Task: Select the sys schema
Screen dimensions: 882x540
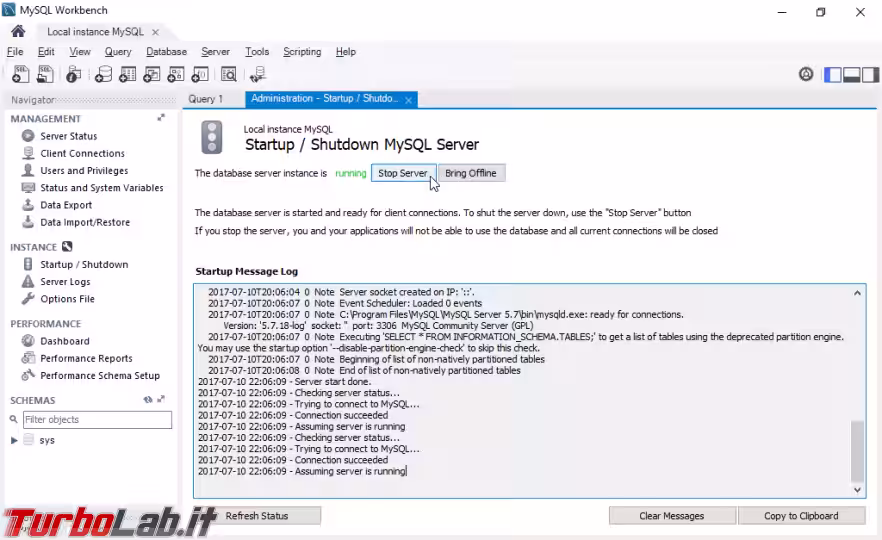Action: pos(47,440)
